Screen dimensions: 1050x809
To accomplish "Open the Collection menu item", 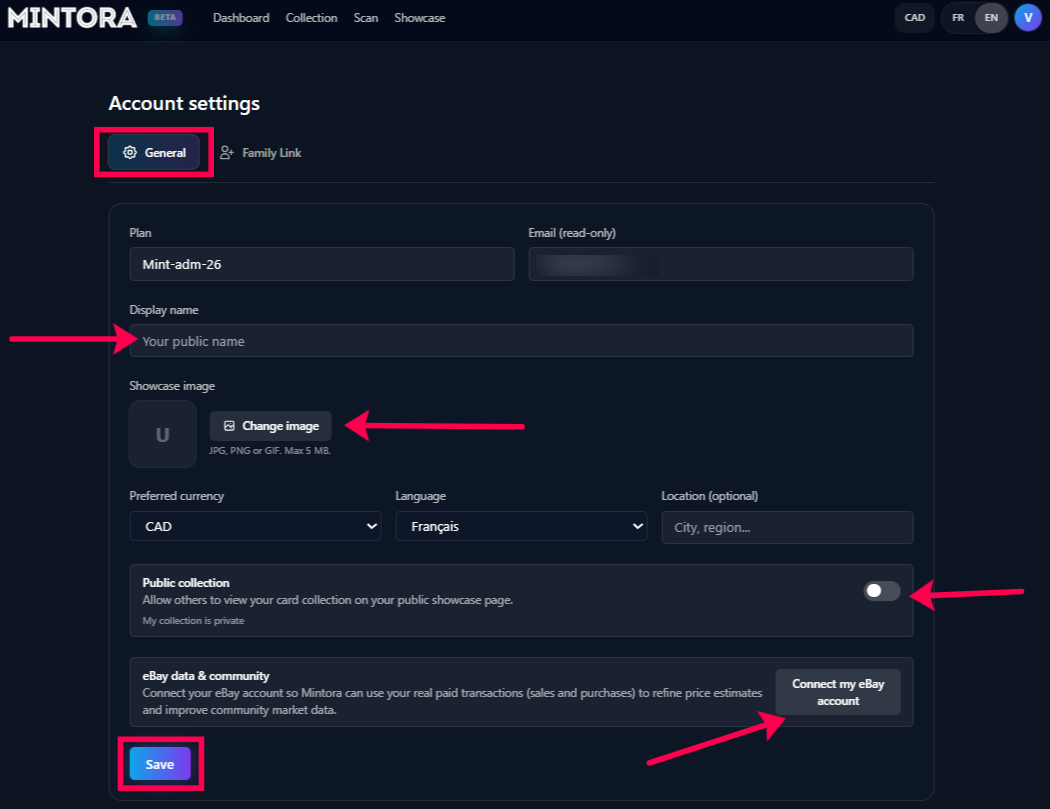I will coord(311,18).
